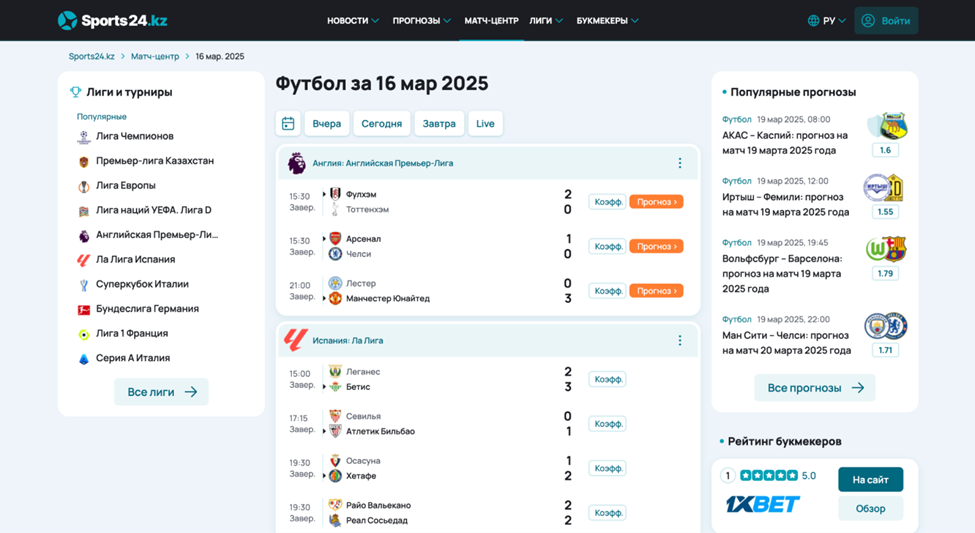The width and height of the screenshot is (975, 533).
Task: Click the Manchester United crest
Action: pyautogui.click(x=335, y=299)
